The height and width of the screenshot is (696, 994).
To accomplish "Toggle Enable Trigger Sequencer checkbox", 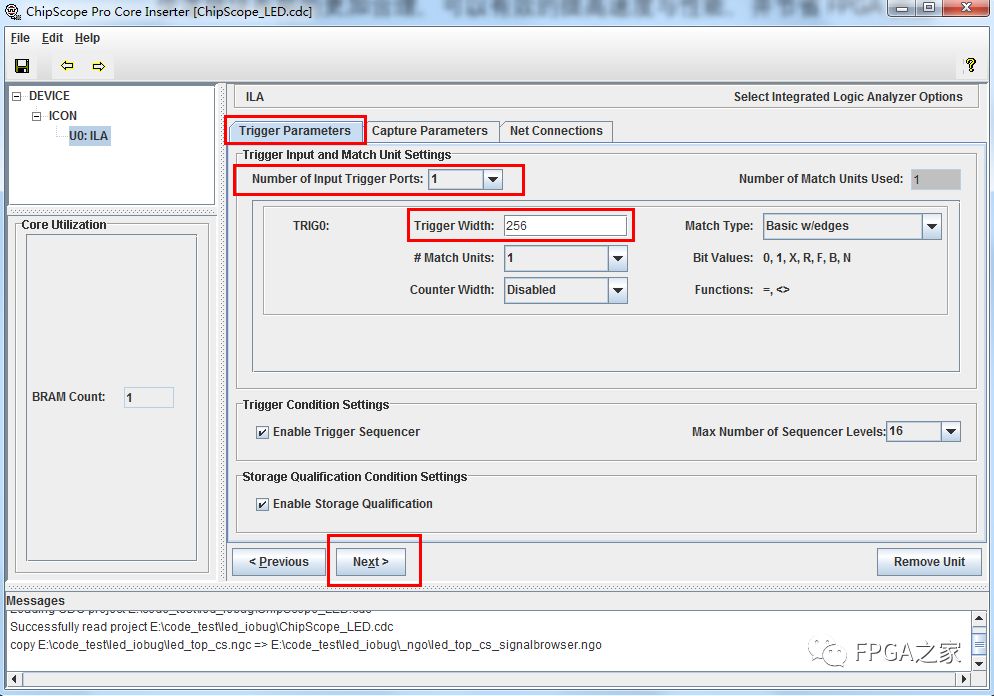I will point(262,432).
